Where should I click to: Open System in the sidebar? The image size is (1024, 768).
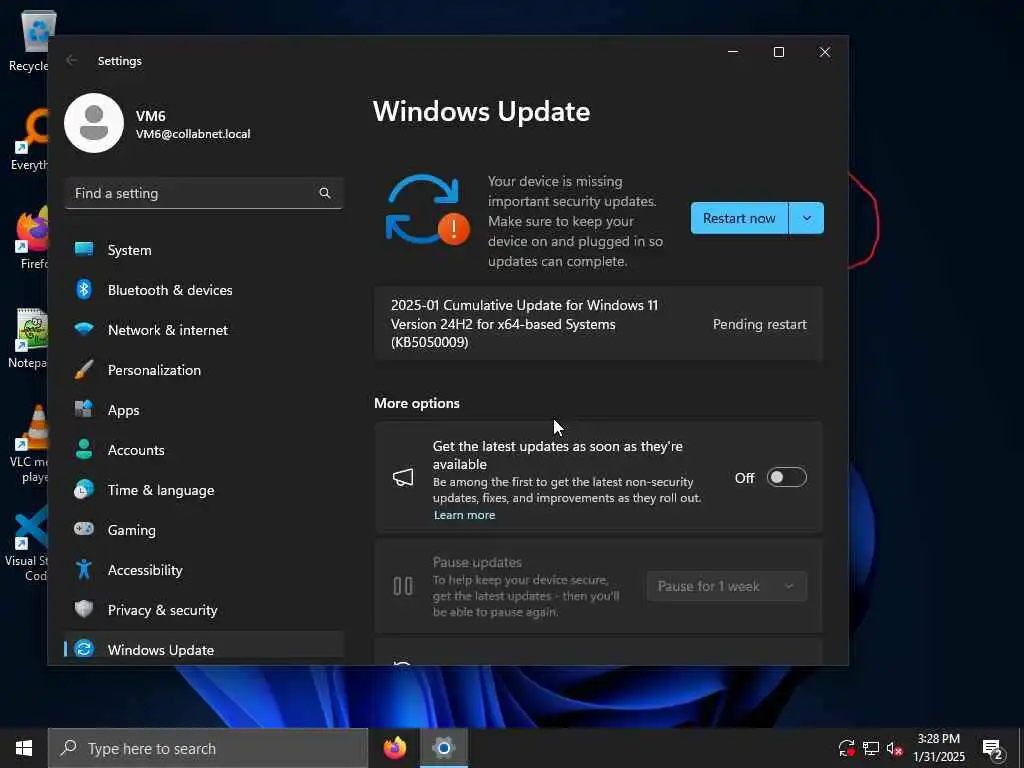coord(204,249)
